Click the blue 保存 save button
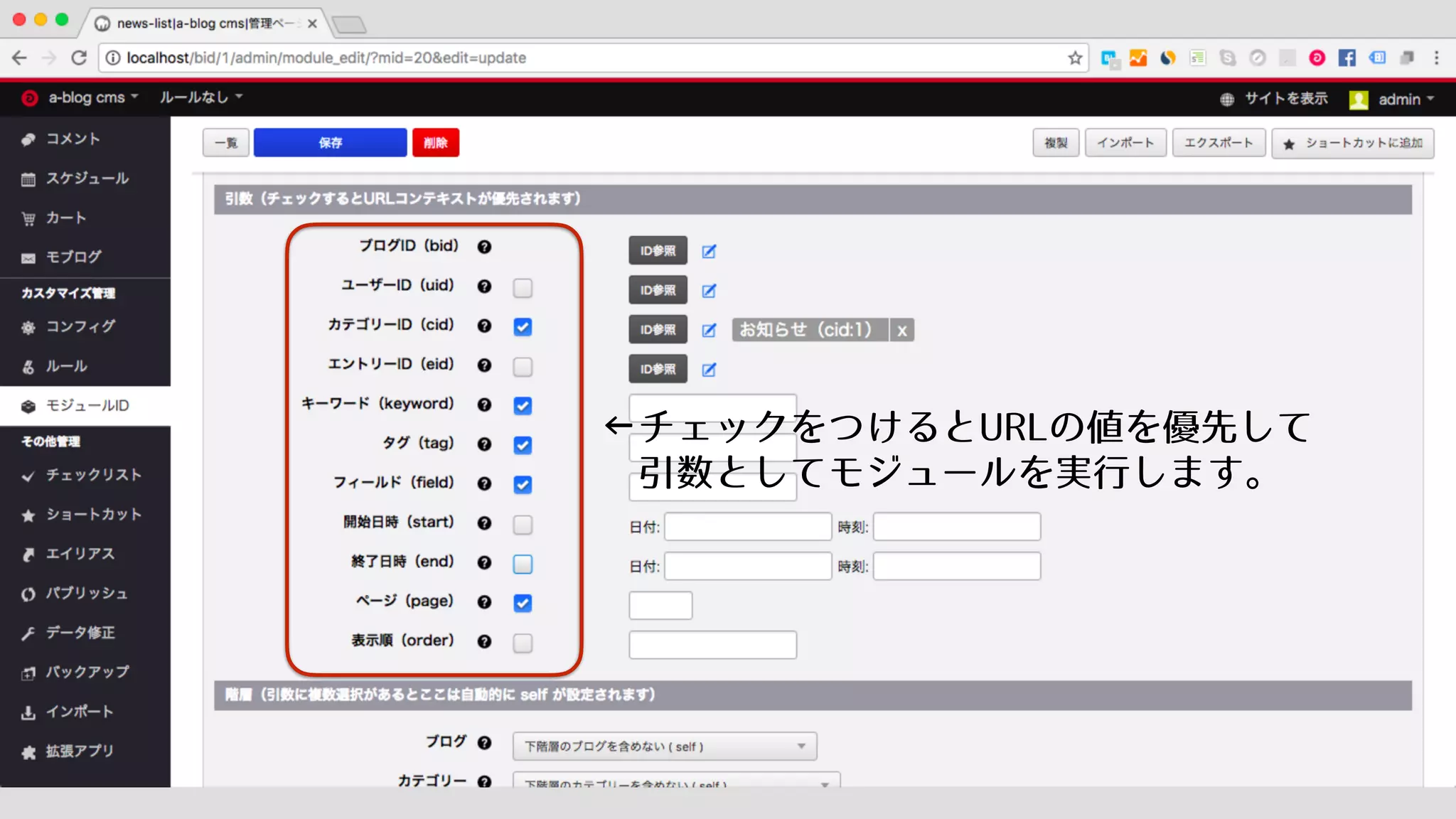 pyautogui.click(x=330, y=143)
